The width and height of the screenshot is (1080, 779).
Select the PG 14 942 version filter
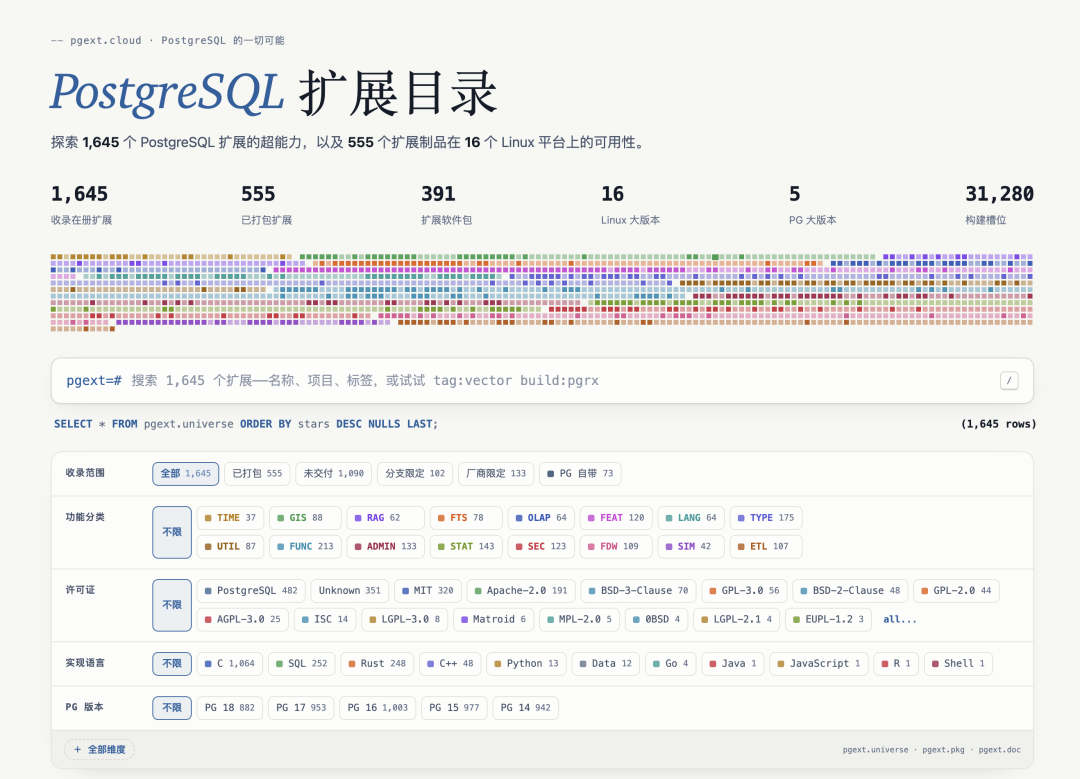[x=526, y=707]
